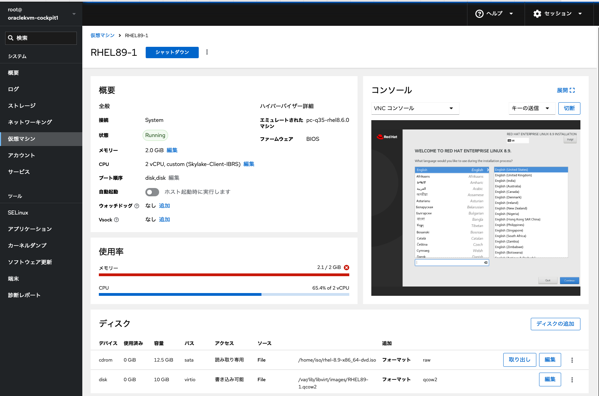Viewport: 599px width, 396px height.
Task: Click the 展開 expand console link
Action: click(566, 91)
